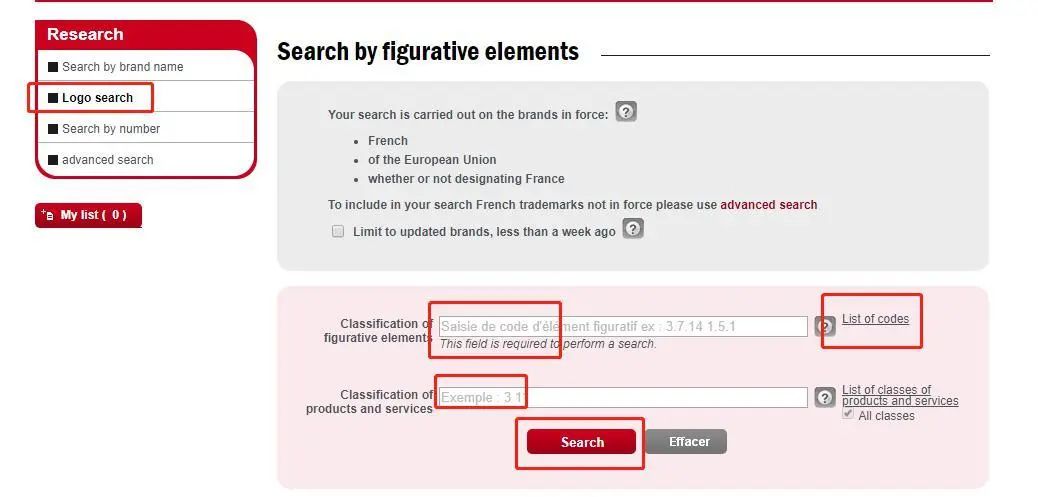
Task: Open help icon for figurative elements field
Action: pos(824,326)
